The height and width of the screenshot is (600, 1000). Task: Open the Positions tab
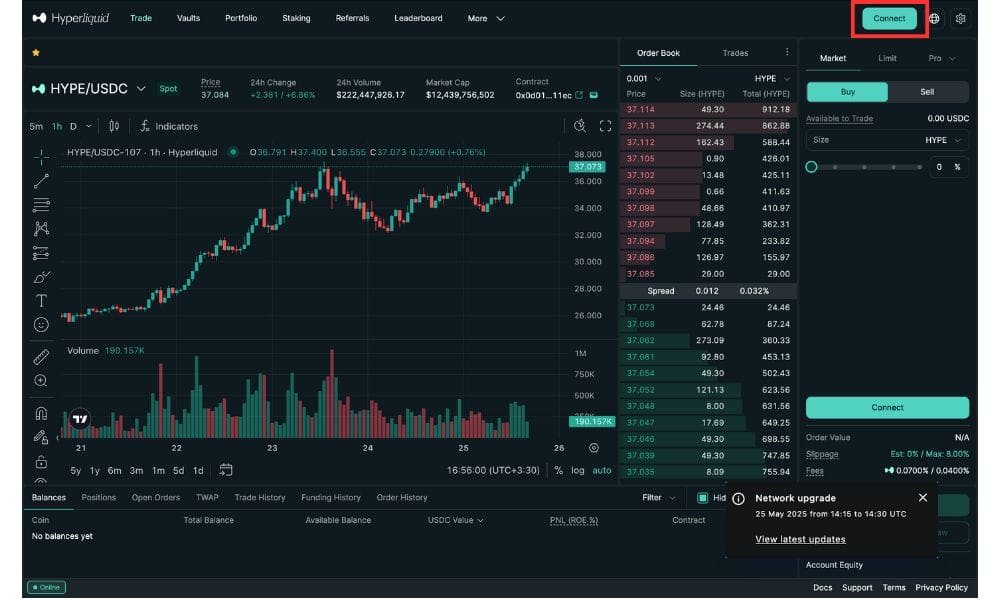(99, 497)
